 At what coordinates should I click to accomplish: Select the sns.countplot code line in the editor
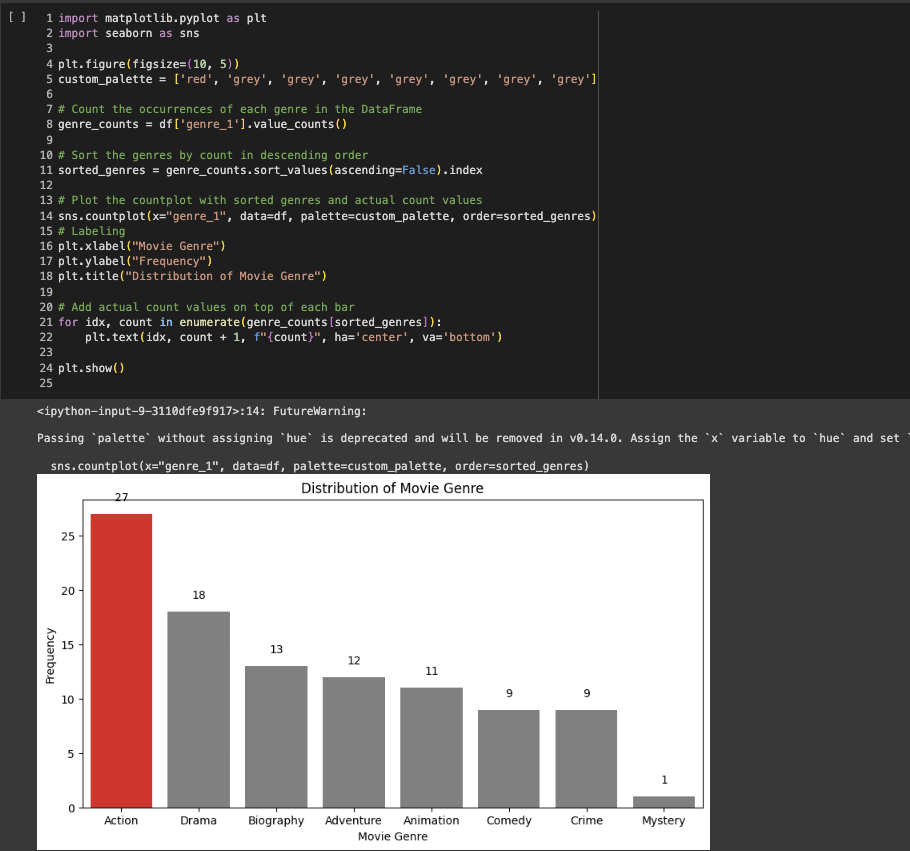(x=327, y=216)
